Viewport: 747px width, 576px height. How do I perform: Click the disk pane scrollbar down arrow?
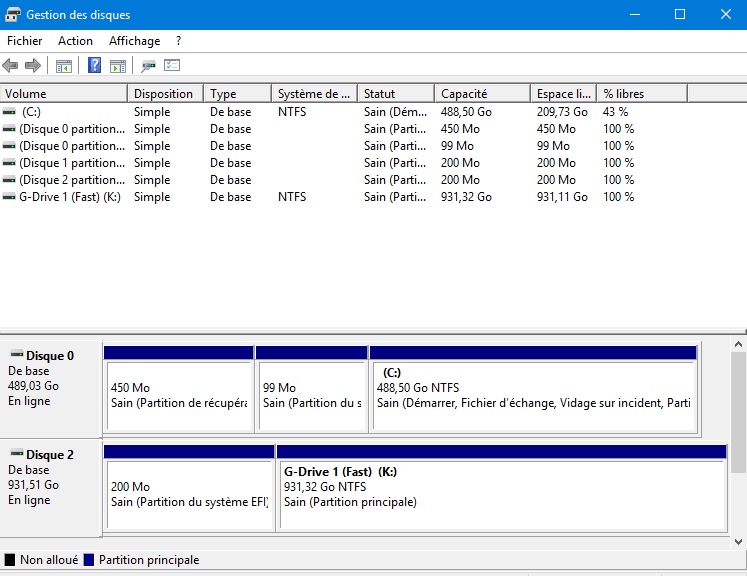point(738,542)
